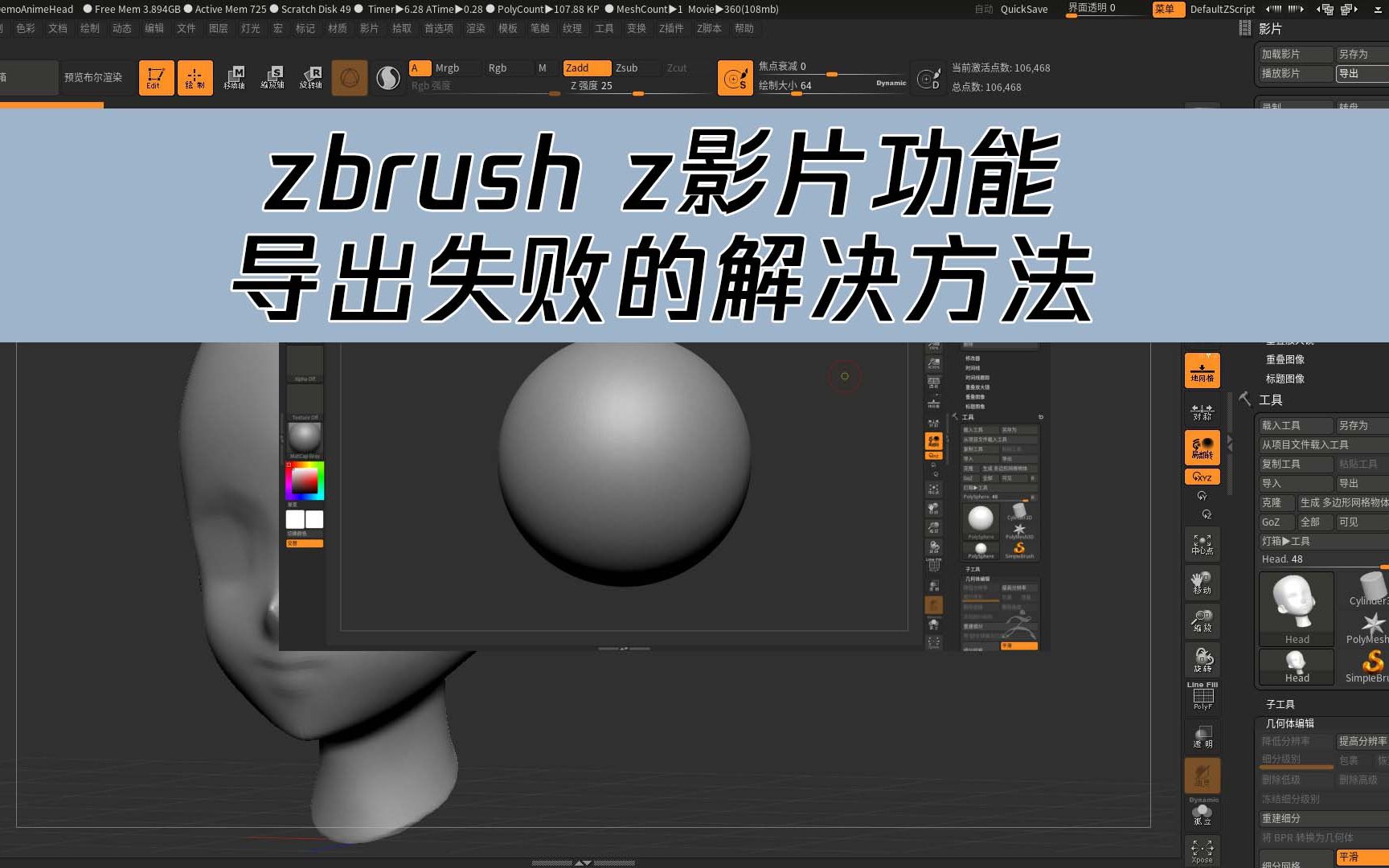Click the Gizmo 3D round icon
Image resolution: width=1389 pixels, height=868 pixels.
(350, 78)
